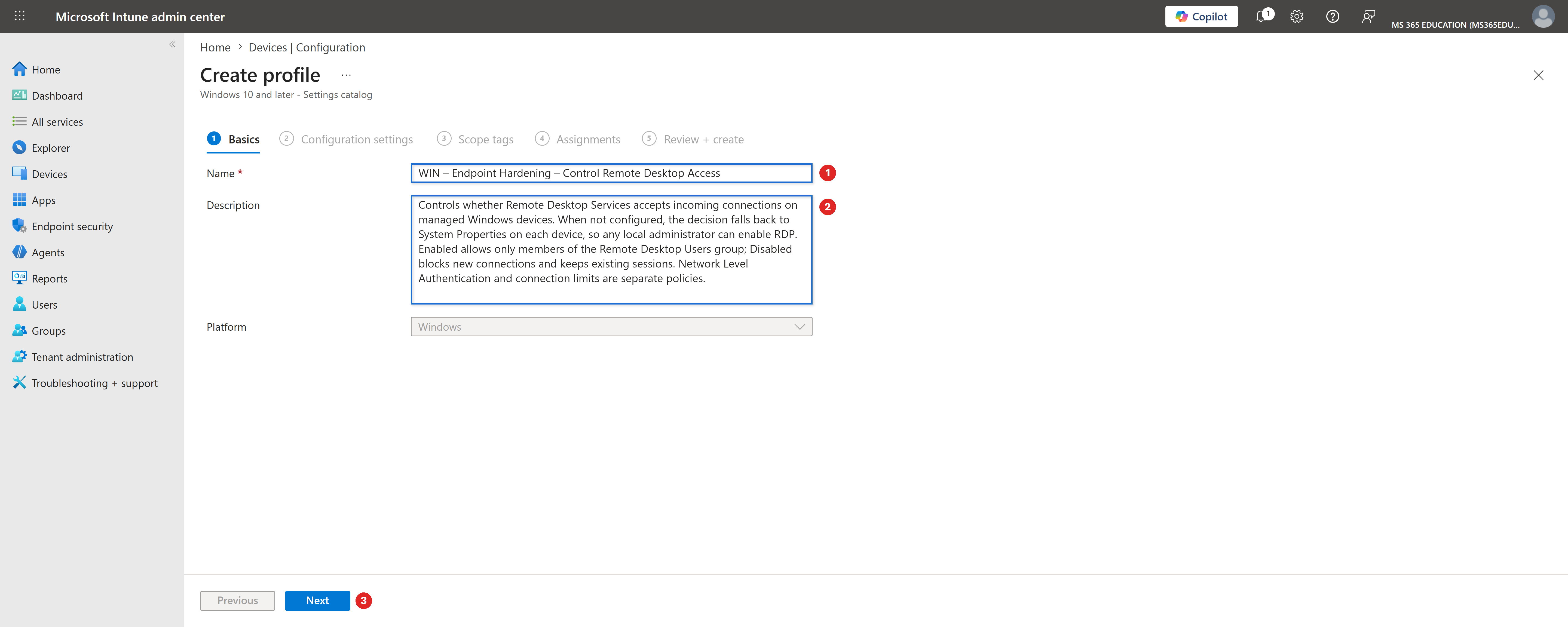The width and height of the screenshot is (1568, 627).
Task: Click the Reports icon in sidebar
Action: point(20,278)
